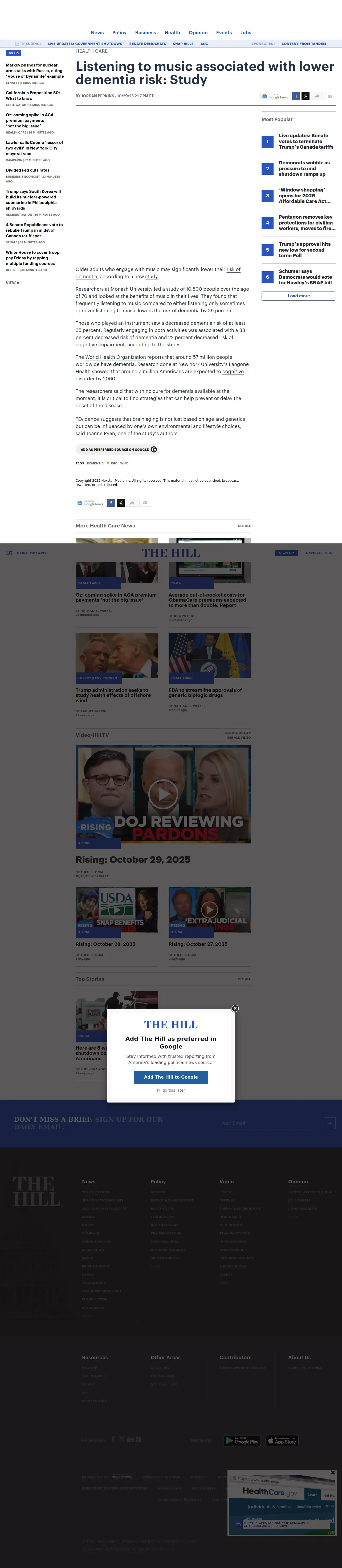The height and width of the screenshot is (1568, 342).
Task: Follow on Google News badge near byline
Action: pyautogui.click(x=276, y=96)
